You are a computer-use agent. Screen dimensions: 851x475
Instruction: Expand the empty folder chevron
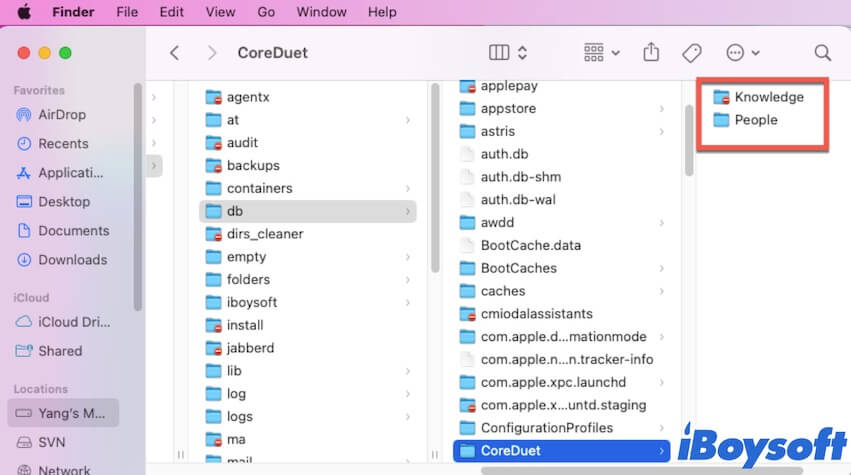coord(408,257)
